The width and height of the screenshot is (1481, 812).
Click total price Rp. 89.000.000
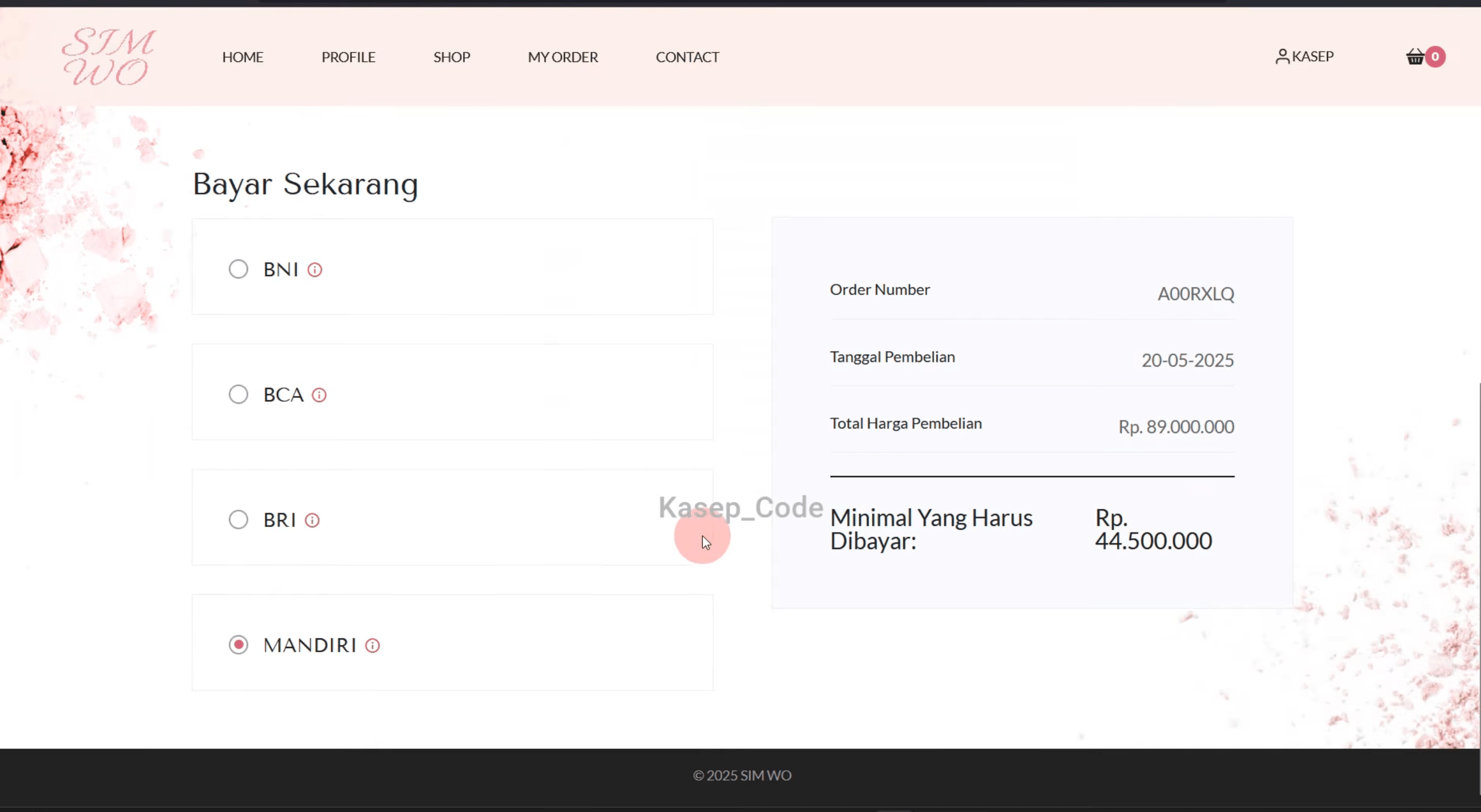click(x=1176, y=427)
